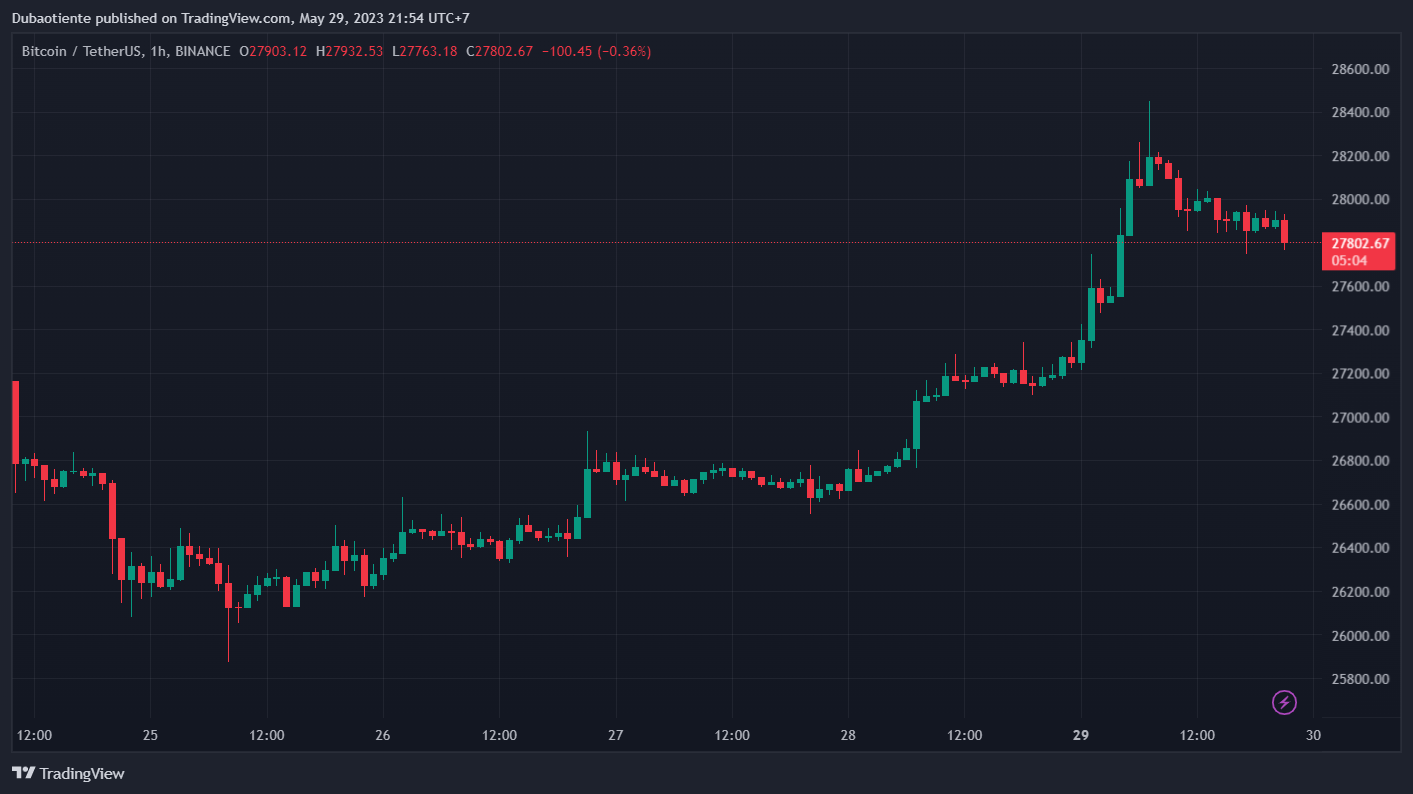Viewport: 1413px width, 794px height.
Task: Click the 05:04 candle countdown timer
Action: [1346, 260]
